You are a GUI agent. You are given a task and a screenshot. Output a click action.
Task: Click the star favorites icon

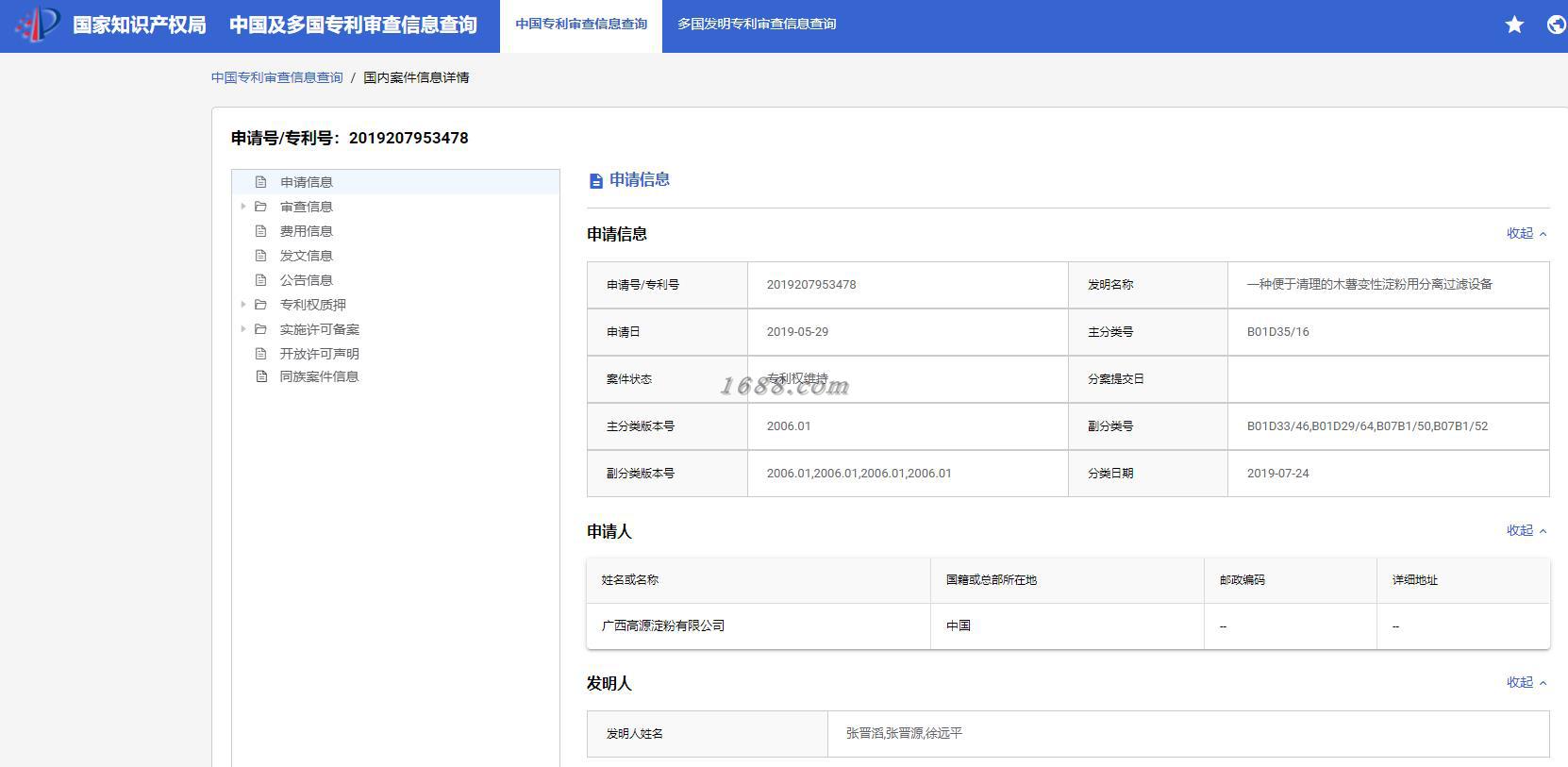[1514, 25]
